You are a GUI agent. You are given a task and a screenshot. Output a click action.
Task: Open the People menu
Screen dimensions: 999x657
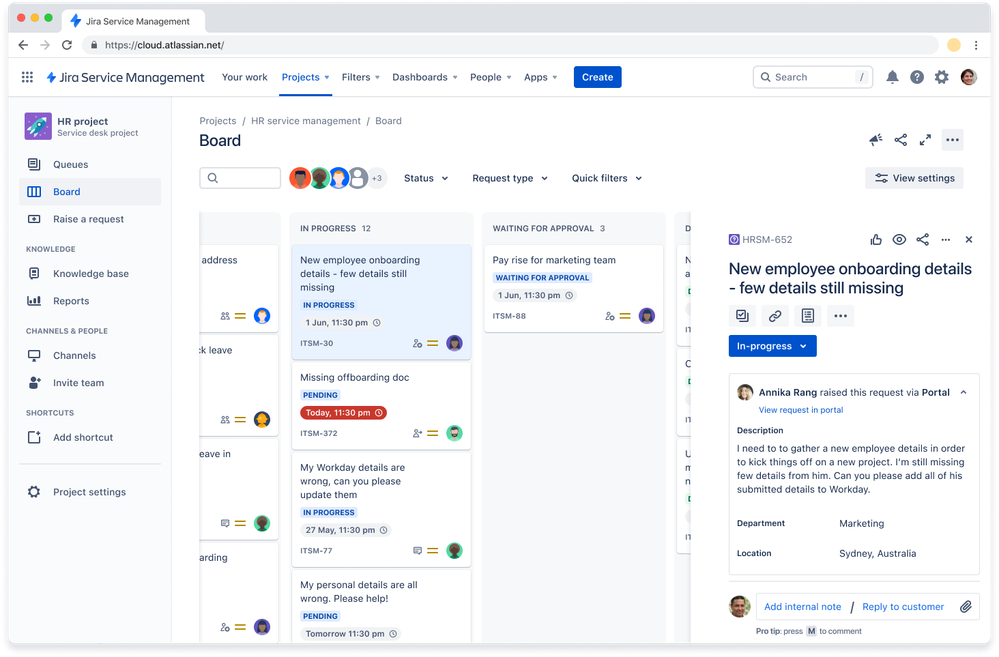(489, 77)
